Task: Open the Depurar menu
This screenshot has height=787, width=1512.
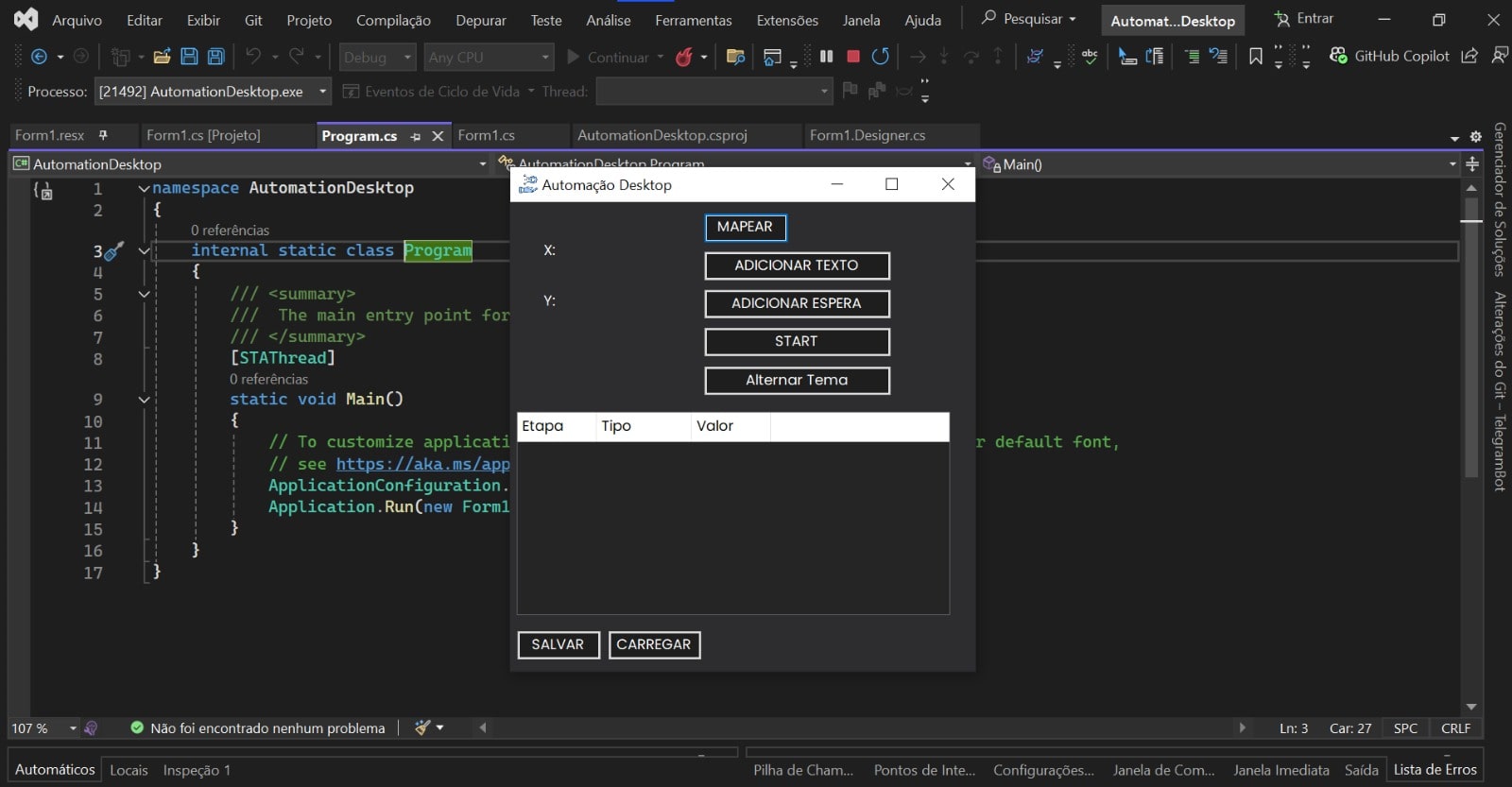Action: pos(480,20)
